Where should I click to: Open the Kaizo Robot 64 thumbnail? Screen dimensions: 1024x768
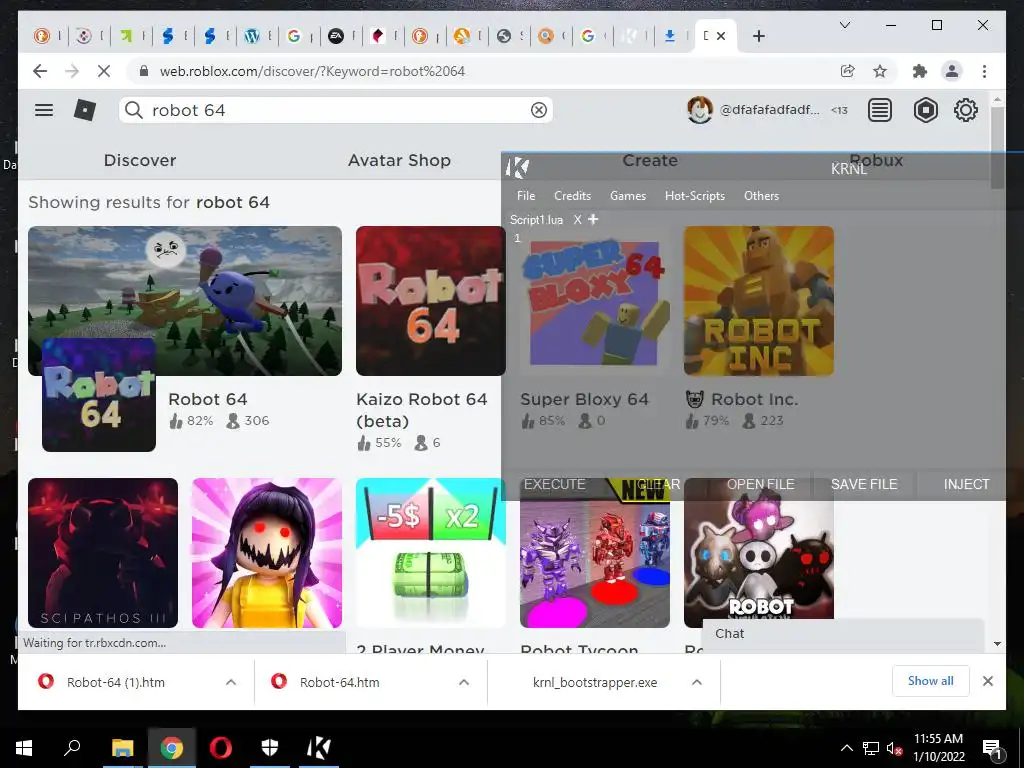(431, 301)
